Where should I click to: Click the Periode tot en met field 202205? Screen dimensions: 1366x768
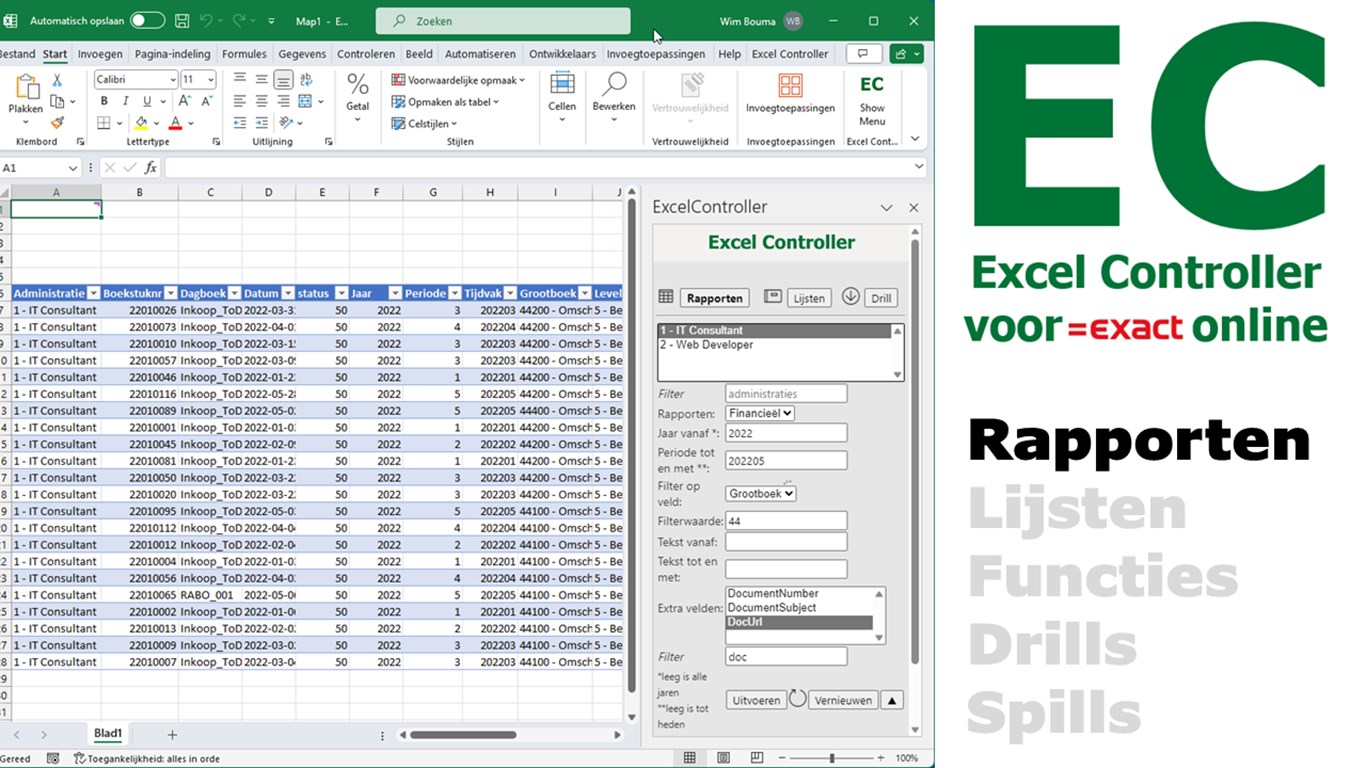[786, 460]
